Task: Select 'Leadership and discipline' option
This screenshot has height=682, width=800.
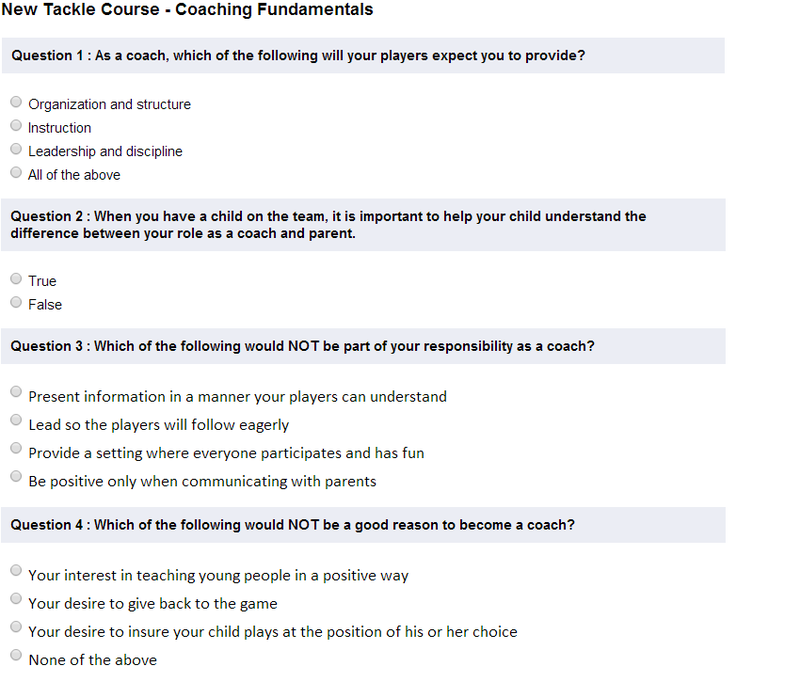Action: [16, 149]
